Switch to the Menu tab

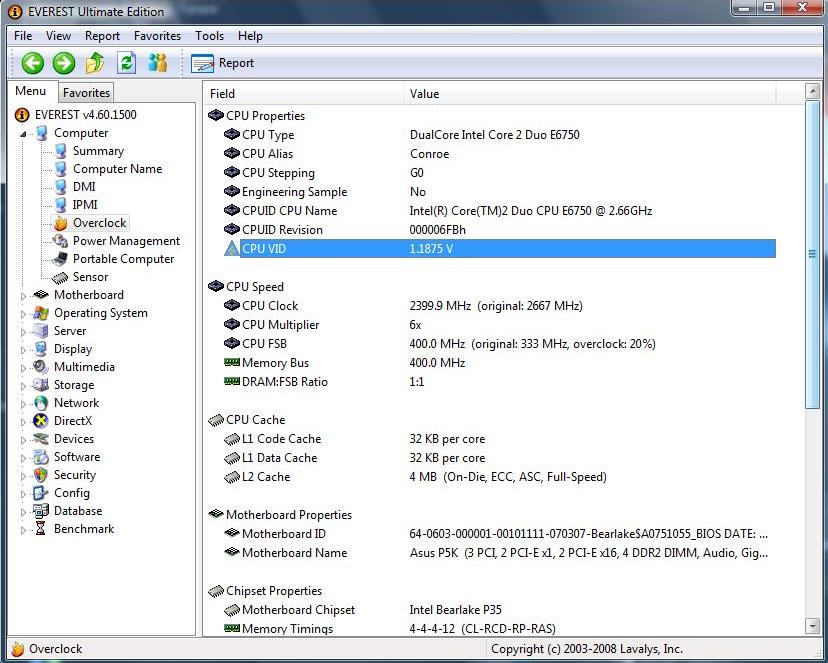[31, 91]
